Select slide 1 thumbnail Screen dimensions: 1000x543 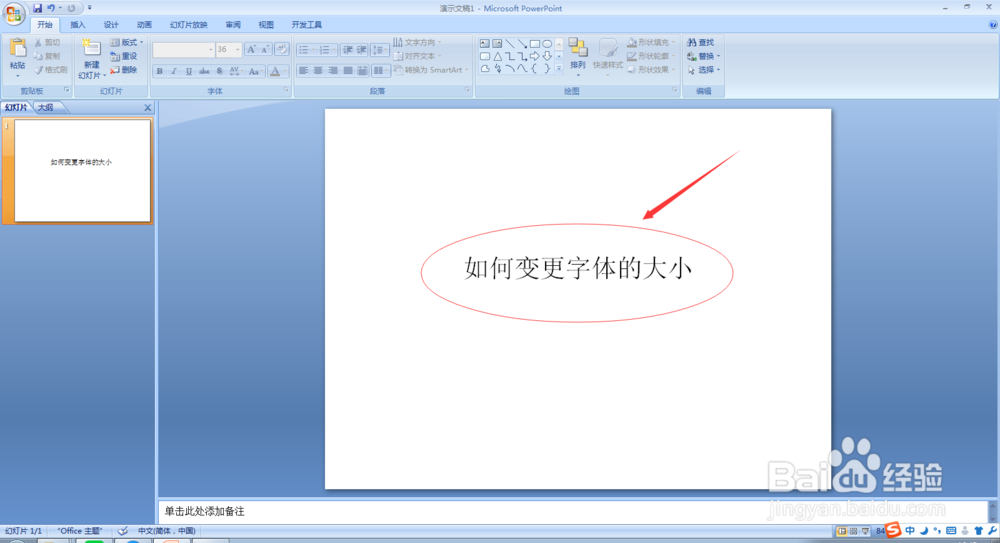(x=82, y=171)
